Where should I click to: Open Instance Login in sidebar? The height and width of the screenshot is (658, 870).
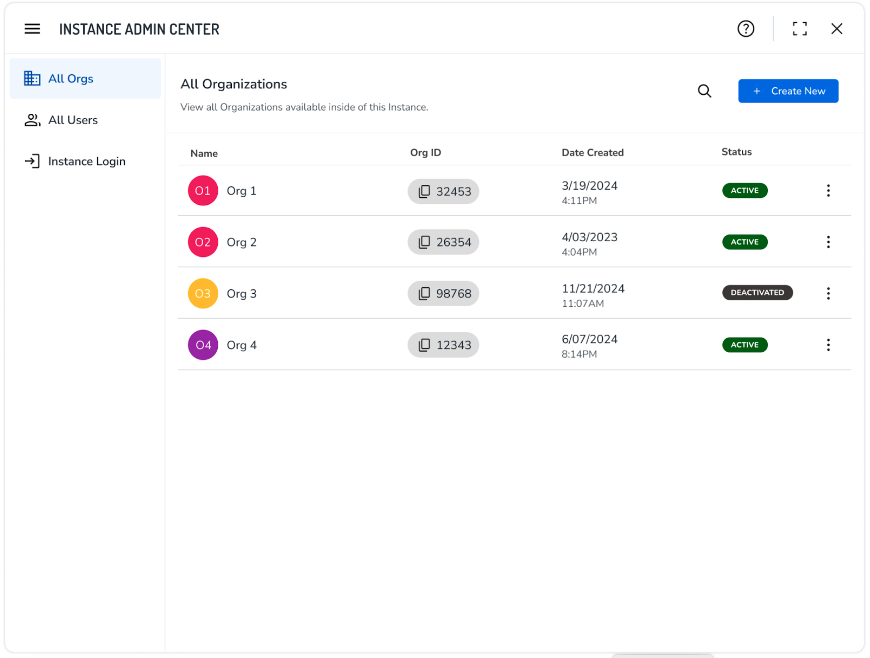(86, 161)
